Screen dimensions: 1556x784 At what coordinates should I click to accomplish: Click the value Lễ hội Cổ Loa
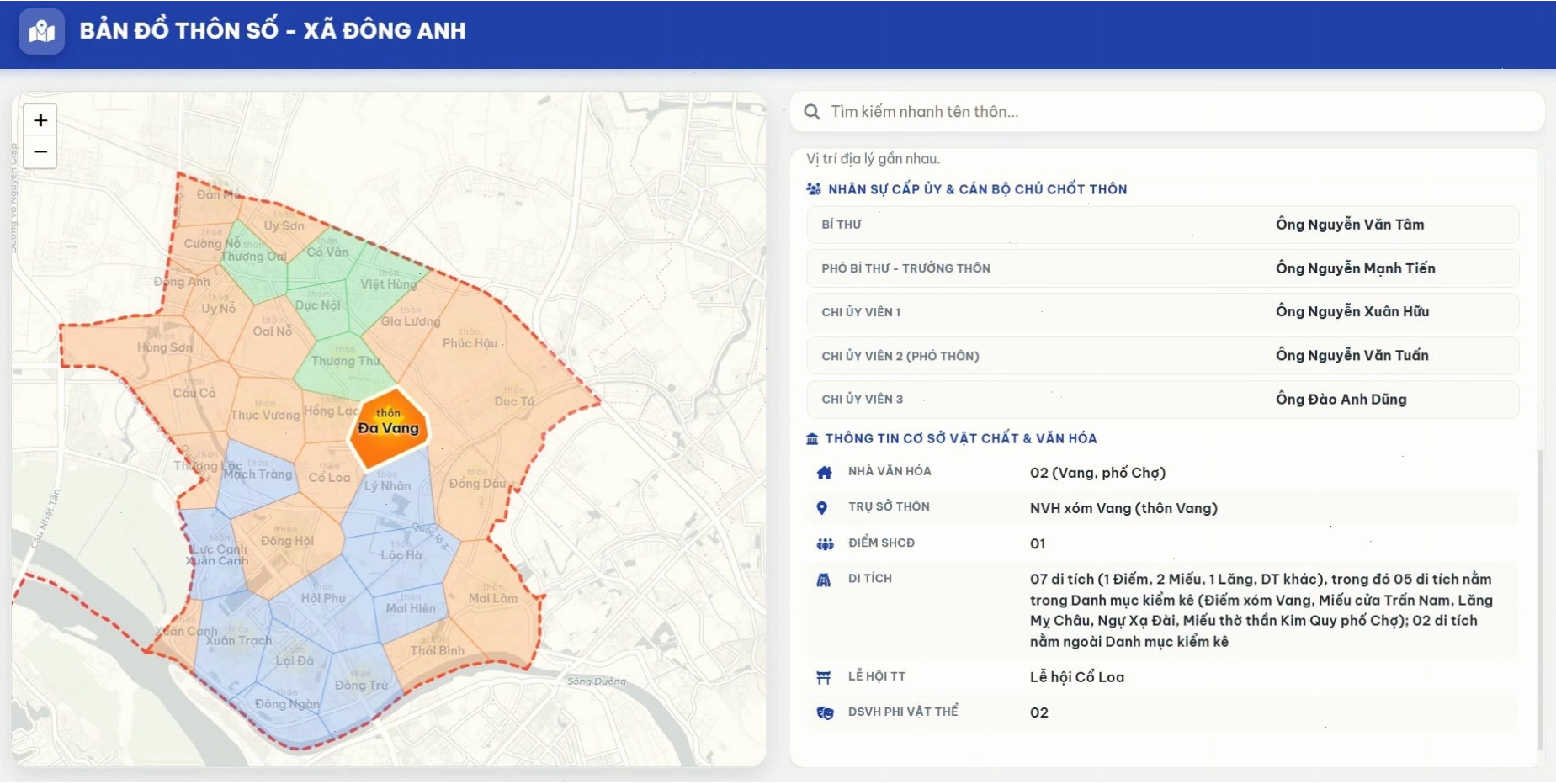1076,677
